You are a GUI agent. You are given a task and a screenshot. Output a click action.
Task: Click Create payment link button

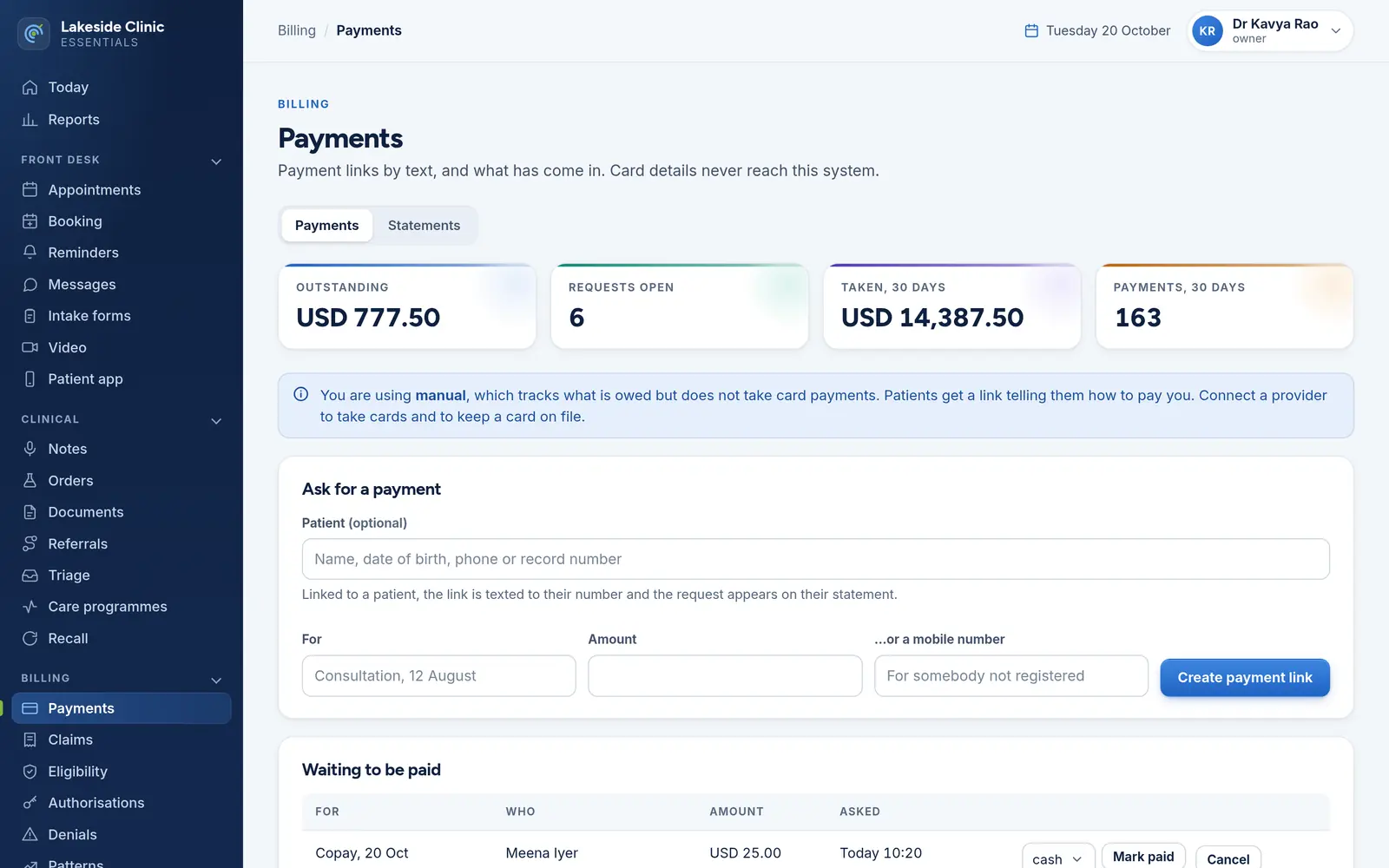coord(1245,678)
